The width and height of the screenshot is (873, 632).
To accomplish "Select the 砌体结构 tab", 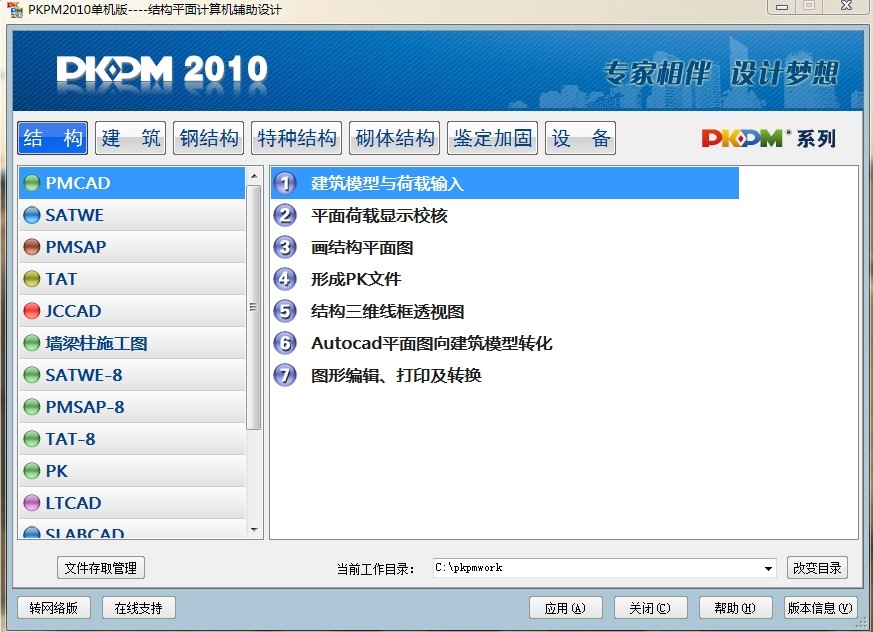I will (395, 138).
